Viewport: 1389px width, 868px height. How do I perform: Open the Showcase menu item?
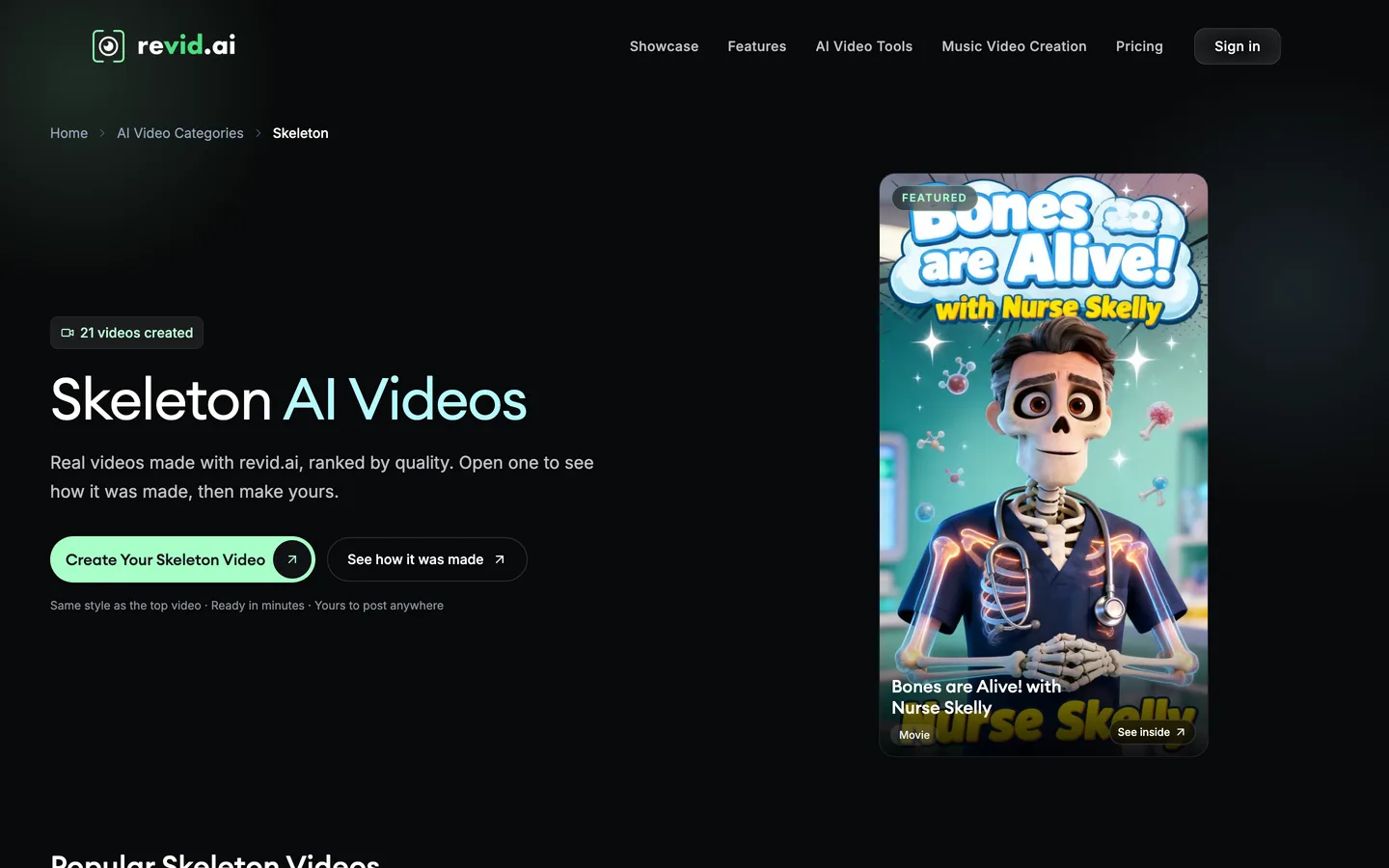coord(664,46)
